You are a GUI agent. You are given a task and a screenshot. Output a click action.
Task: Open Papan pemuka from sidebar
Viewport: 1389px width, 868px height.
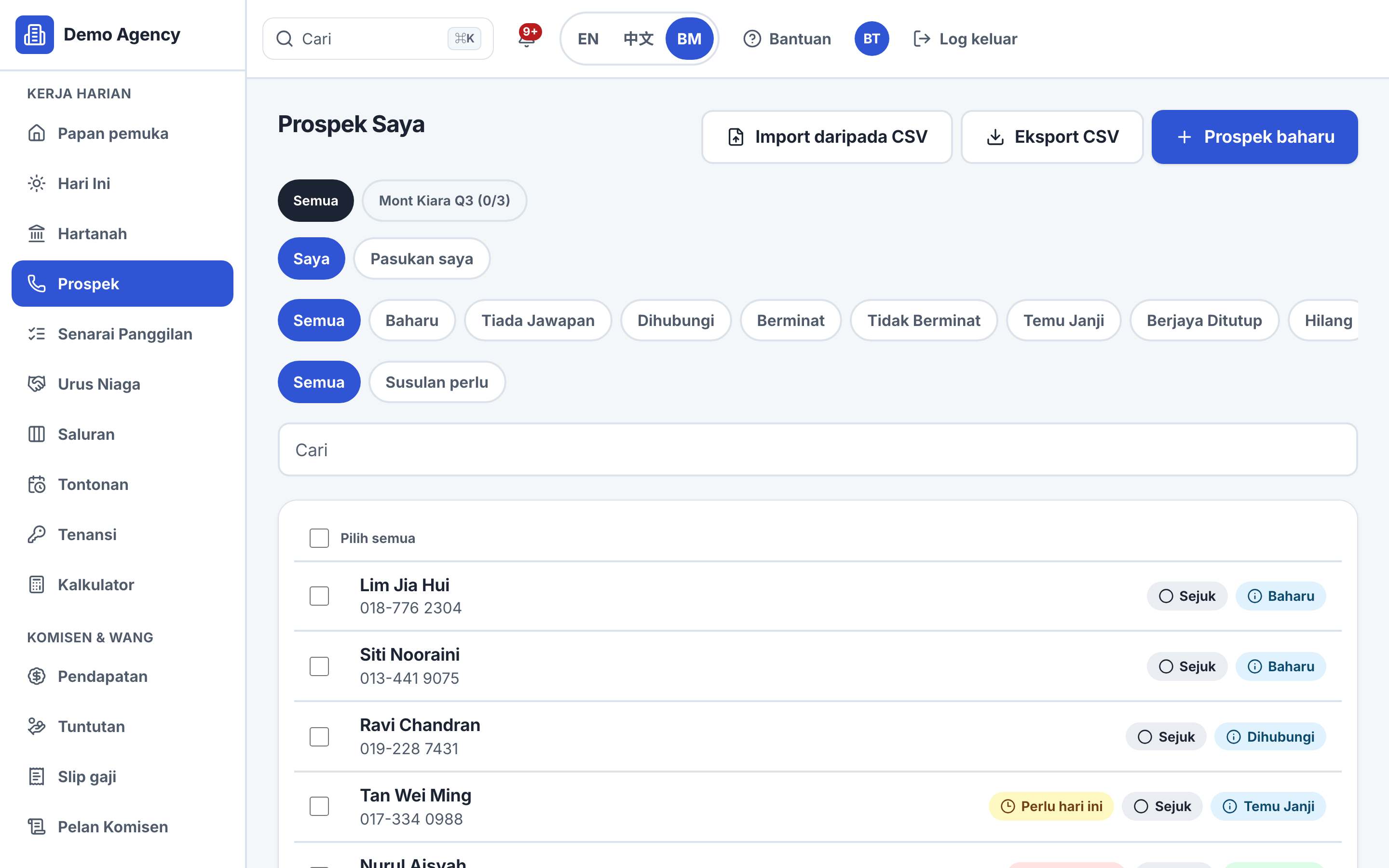point(122,133)
